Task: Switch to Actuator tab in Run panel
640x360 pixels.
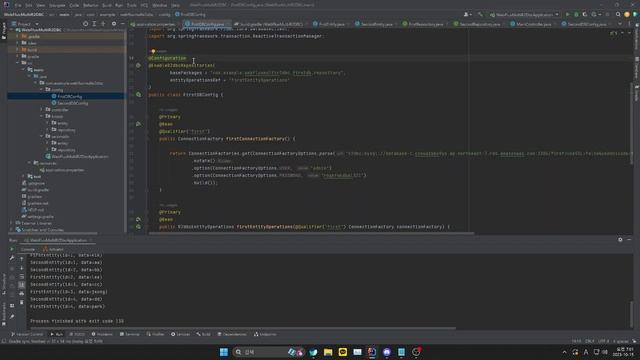Action: coord(53,249)
